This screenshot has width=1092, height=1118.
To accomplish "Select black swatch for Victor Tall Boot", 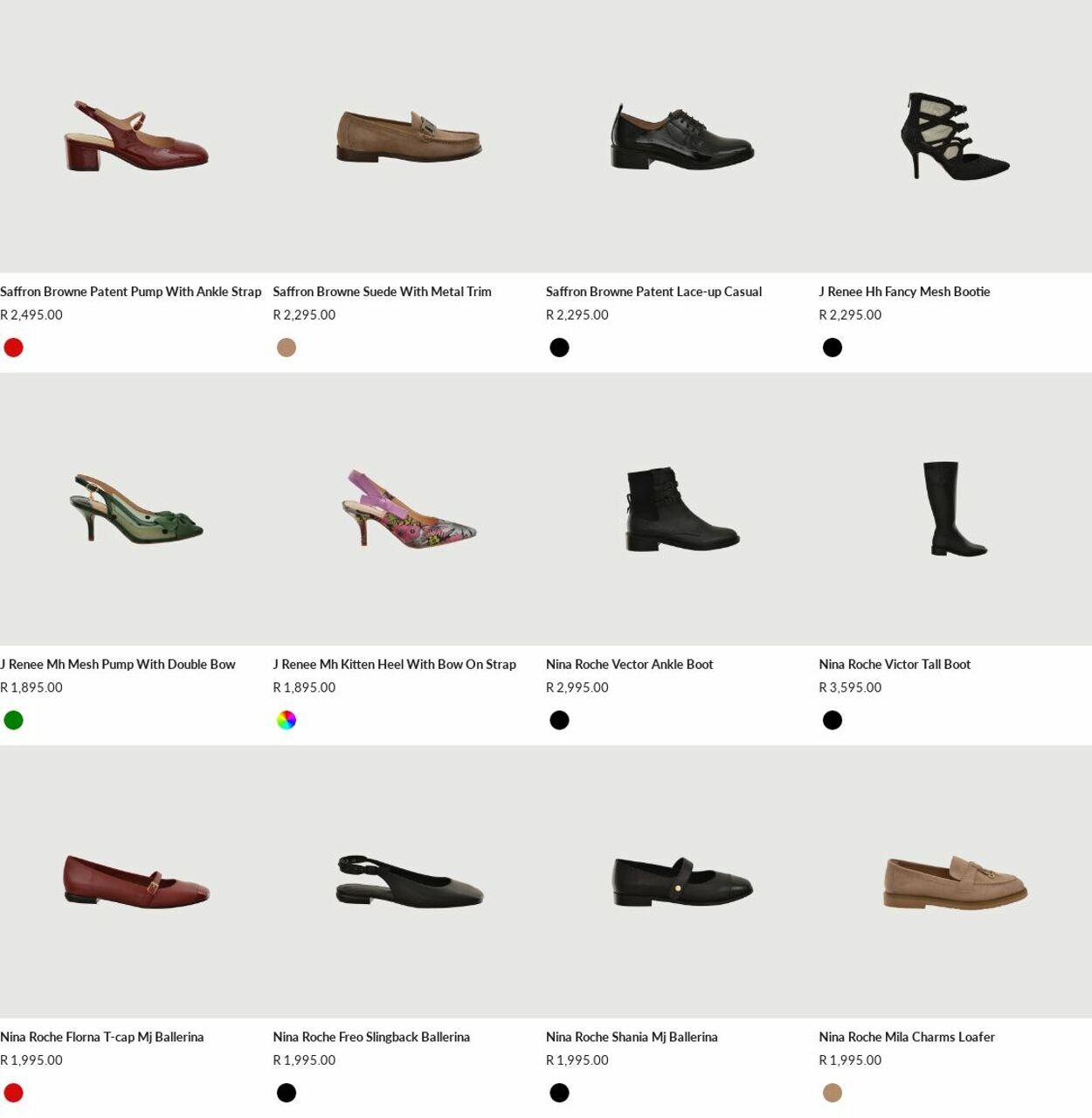I will pos(833,721).
